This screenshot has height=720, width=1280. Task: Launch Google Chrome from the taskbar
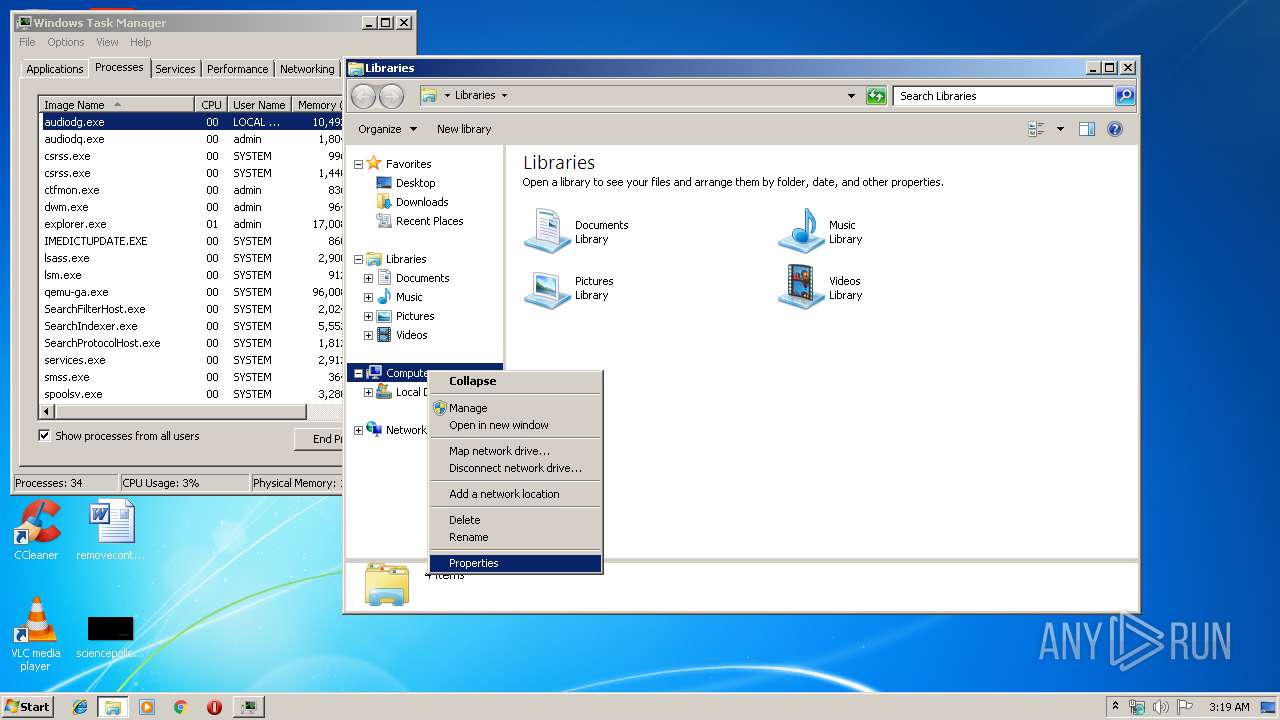coord(180,707)
